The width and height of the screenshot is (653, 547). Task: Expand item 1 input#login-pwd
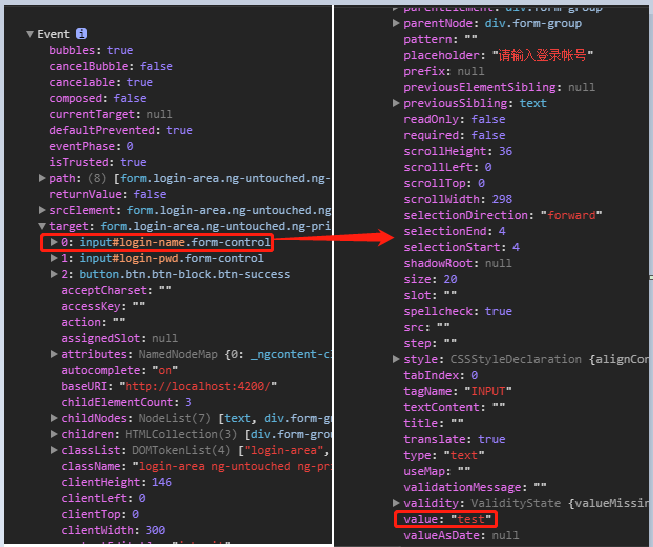[54, 258]
